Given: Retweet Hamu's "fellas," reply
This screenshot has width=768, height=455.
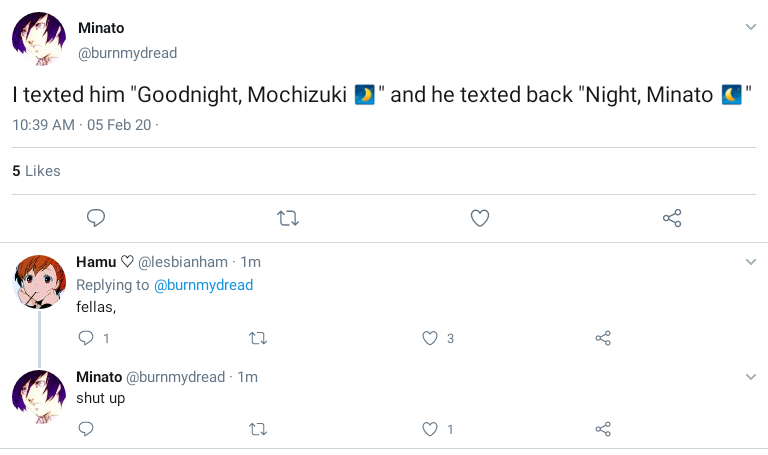Looking at the screenshot, I should click(257, 338).
